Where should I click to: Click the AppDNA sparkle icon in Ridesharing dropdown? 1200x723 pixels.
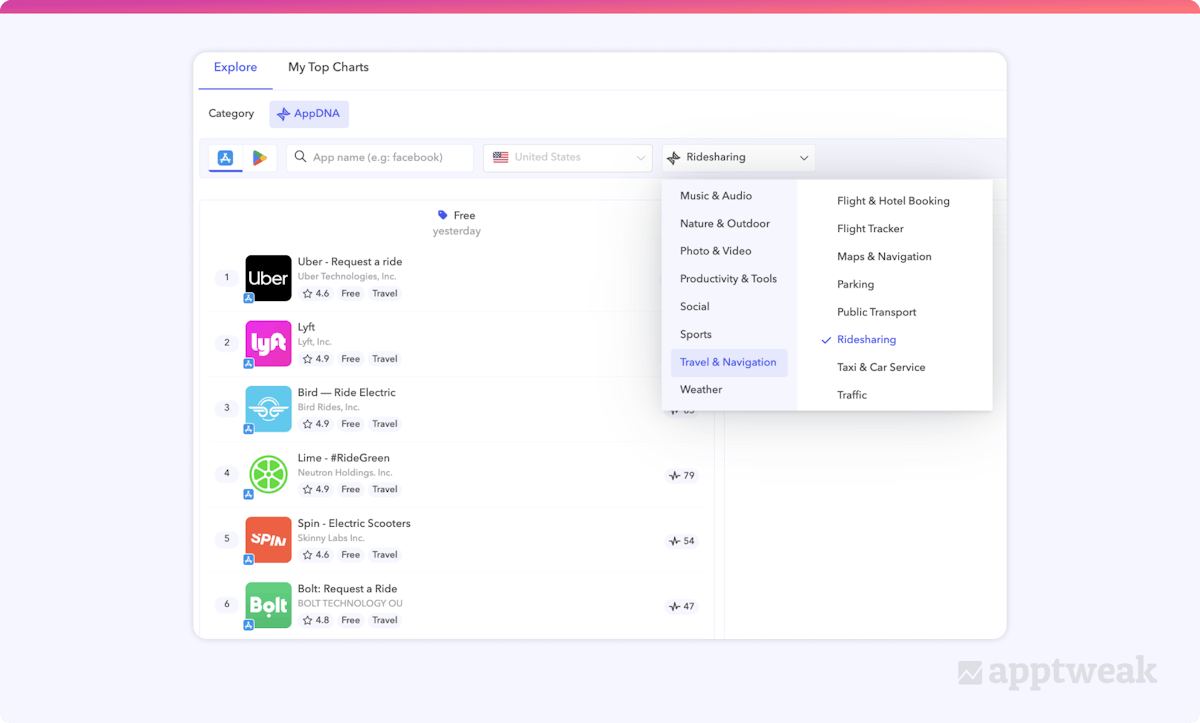click(x=674, y=158)
